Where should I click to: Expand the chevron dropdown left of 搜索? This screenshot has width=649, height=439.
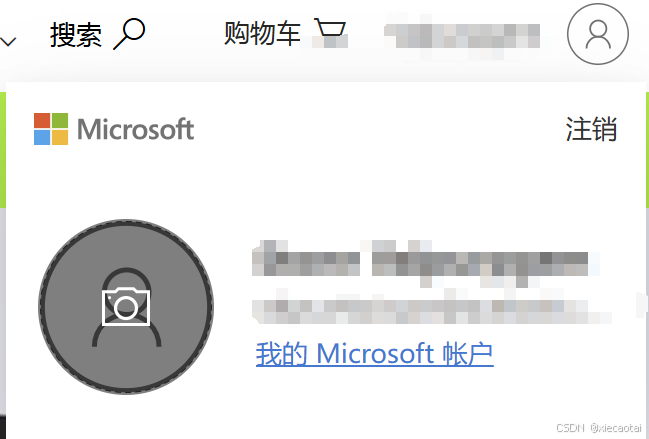8,41
